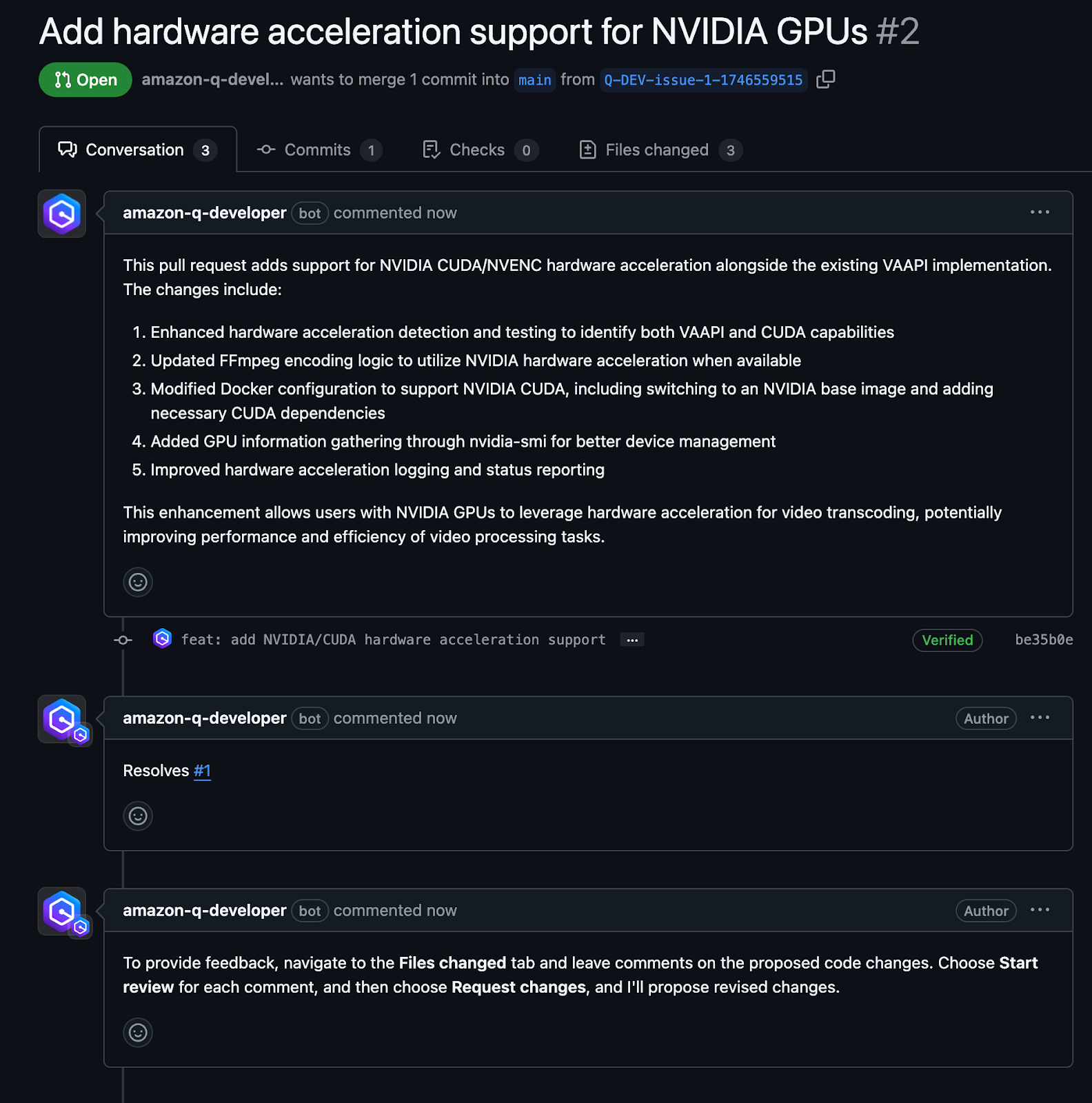Screen dimensions: 1092x1103
Task: Open options menu on the Resolves comment
Action: point(1040,718)
